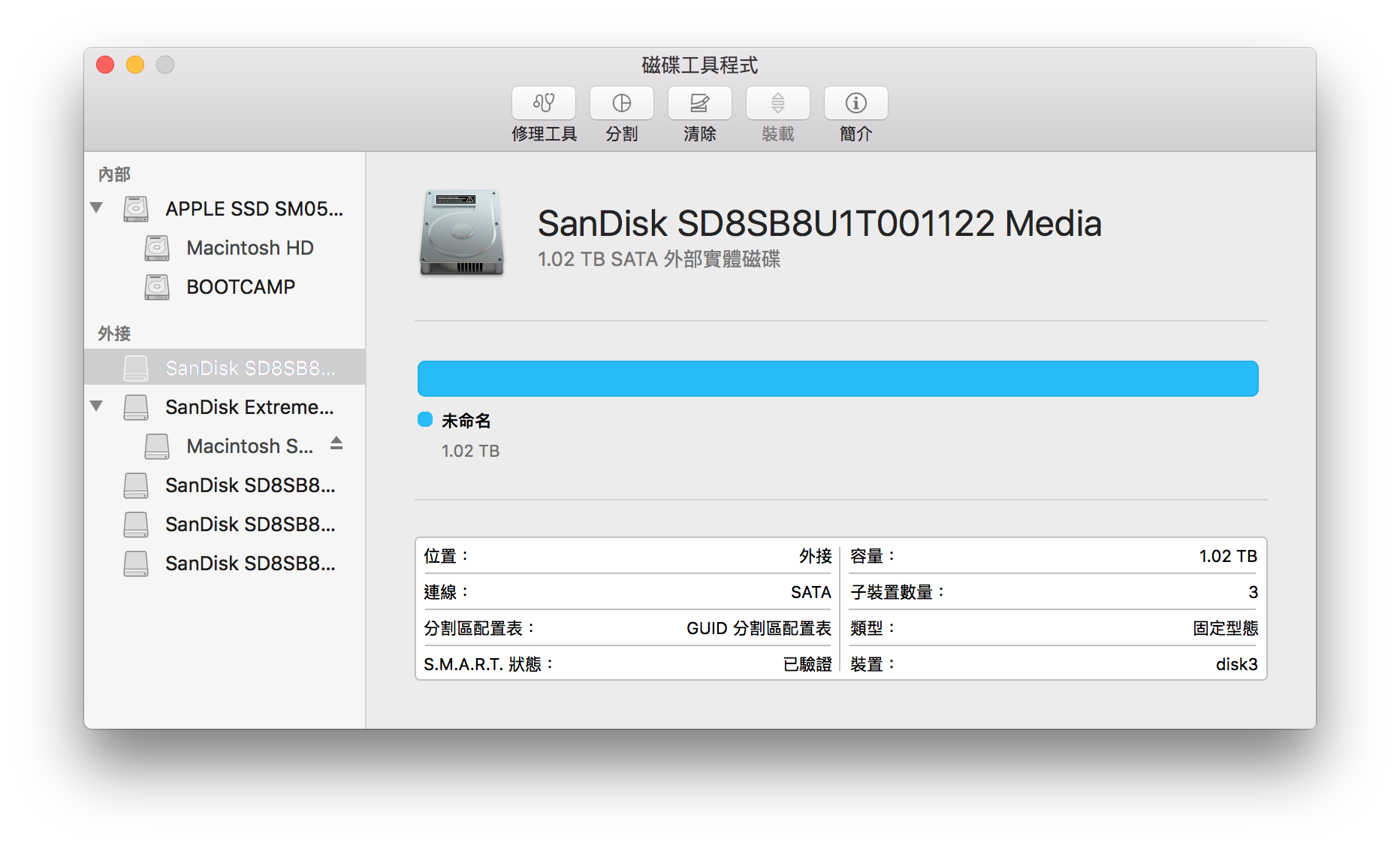The height and width of the screenshot is (849, 1400).
Task: Click the blue 未命名 legend dot
Action: [x=425, y=420]
